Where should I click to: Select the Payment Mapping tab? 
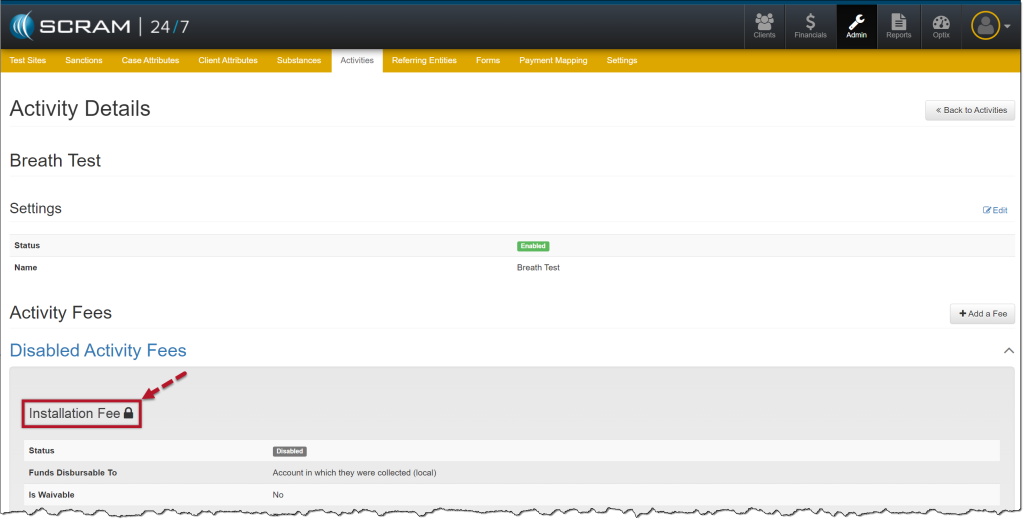(x=553, y=60)
